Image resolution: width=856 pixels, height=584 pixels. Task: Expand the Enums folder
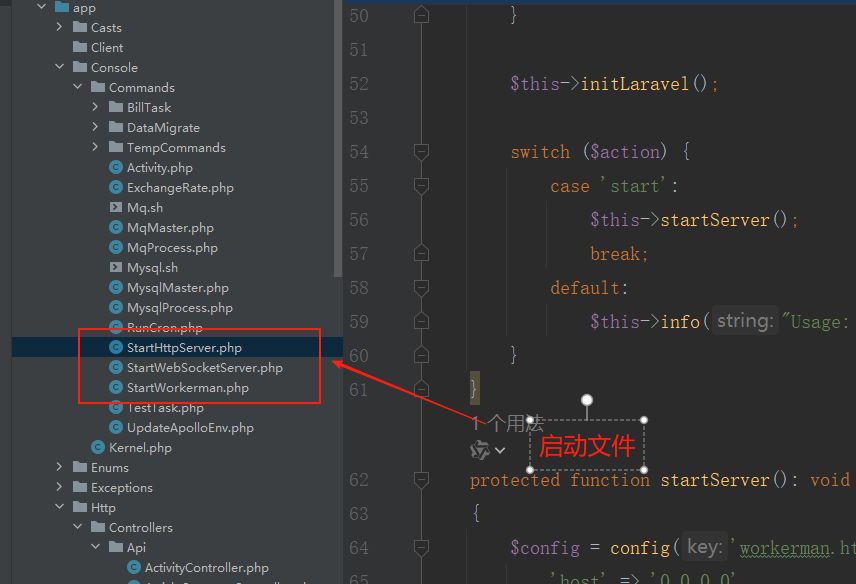click(x=59, y=467)
